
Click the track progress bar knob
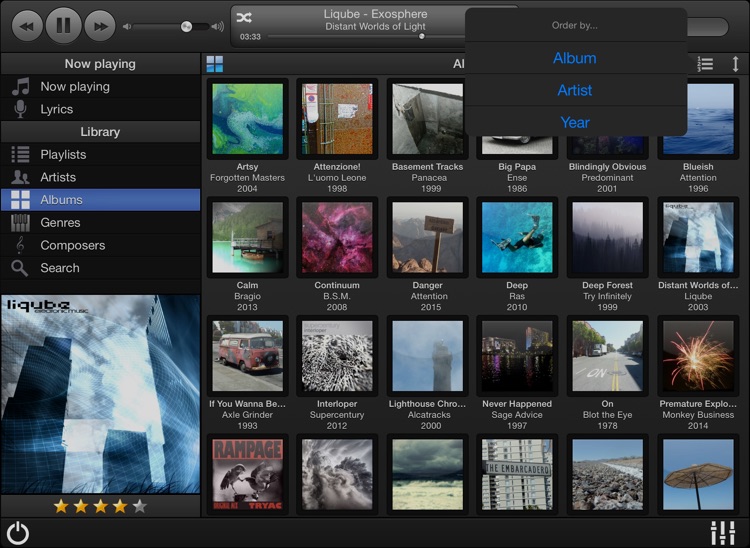pyautogui.click(x=421, y=36)
